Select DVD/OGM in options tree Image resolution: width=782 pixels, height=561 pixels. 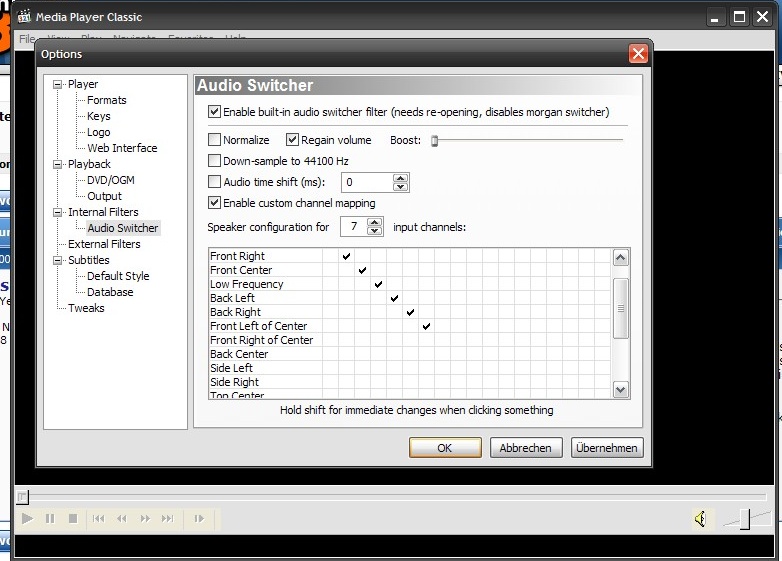[111, 180]
